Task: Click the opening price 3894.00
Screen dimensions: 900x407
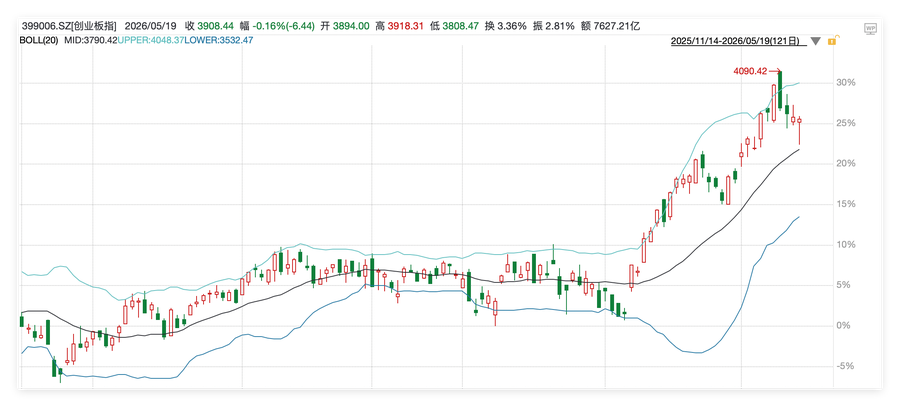Action: [352, 26]
